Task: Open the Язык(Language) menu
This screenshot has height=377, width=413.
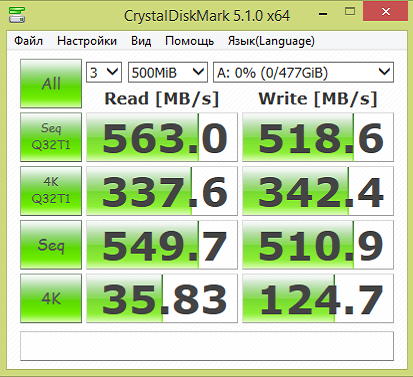Action: [x=271, y=41]
